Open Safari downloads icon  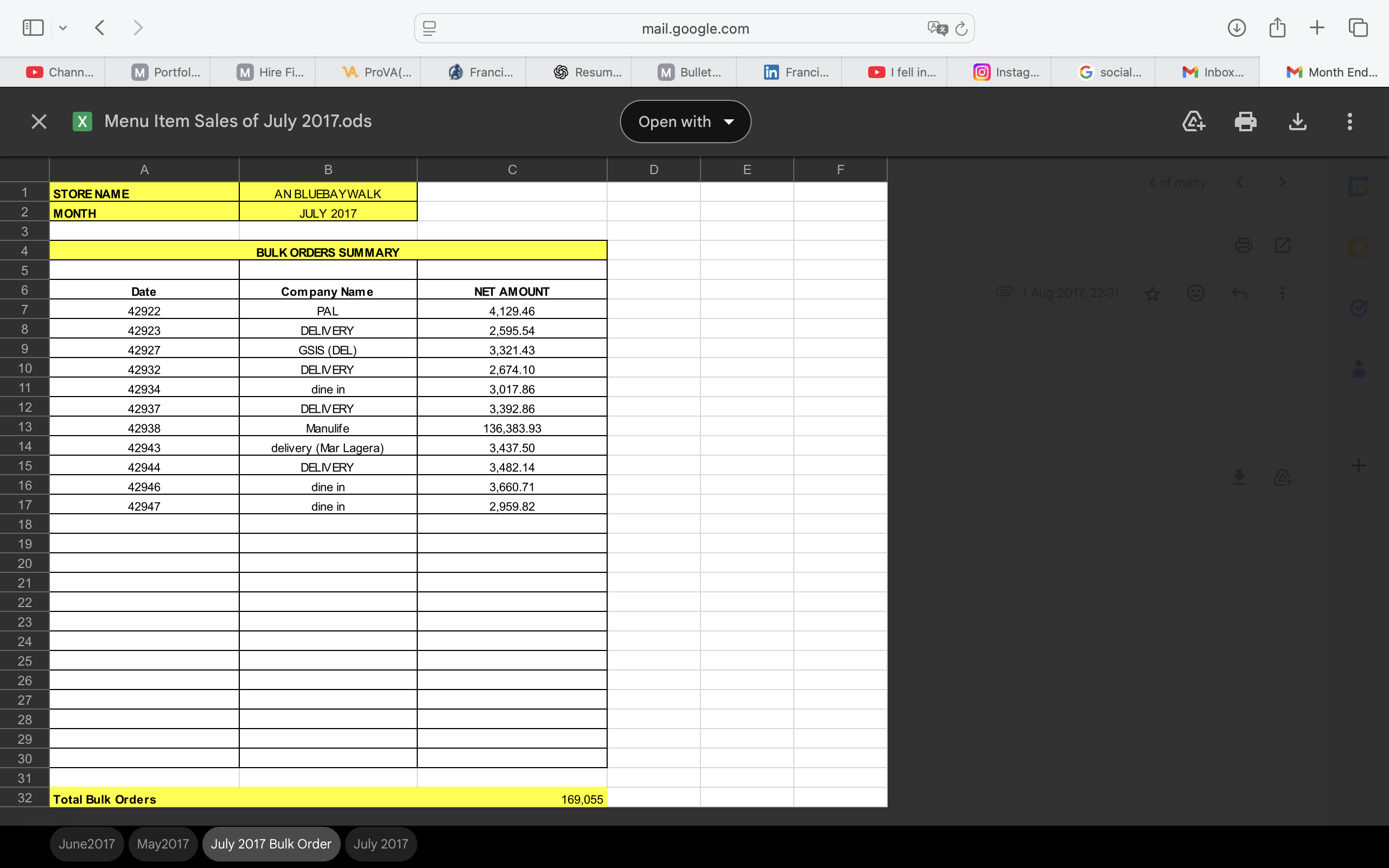pos(1237,28)
